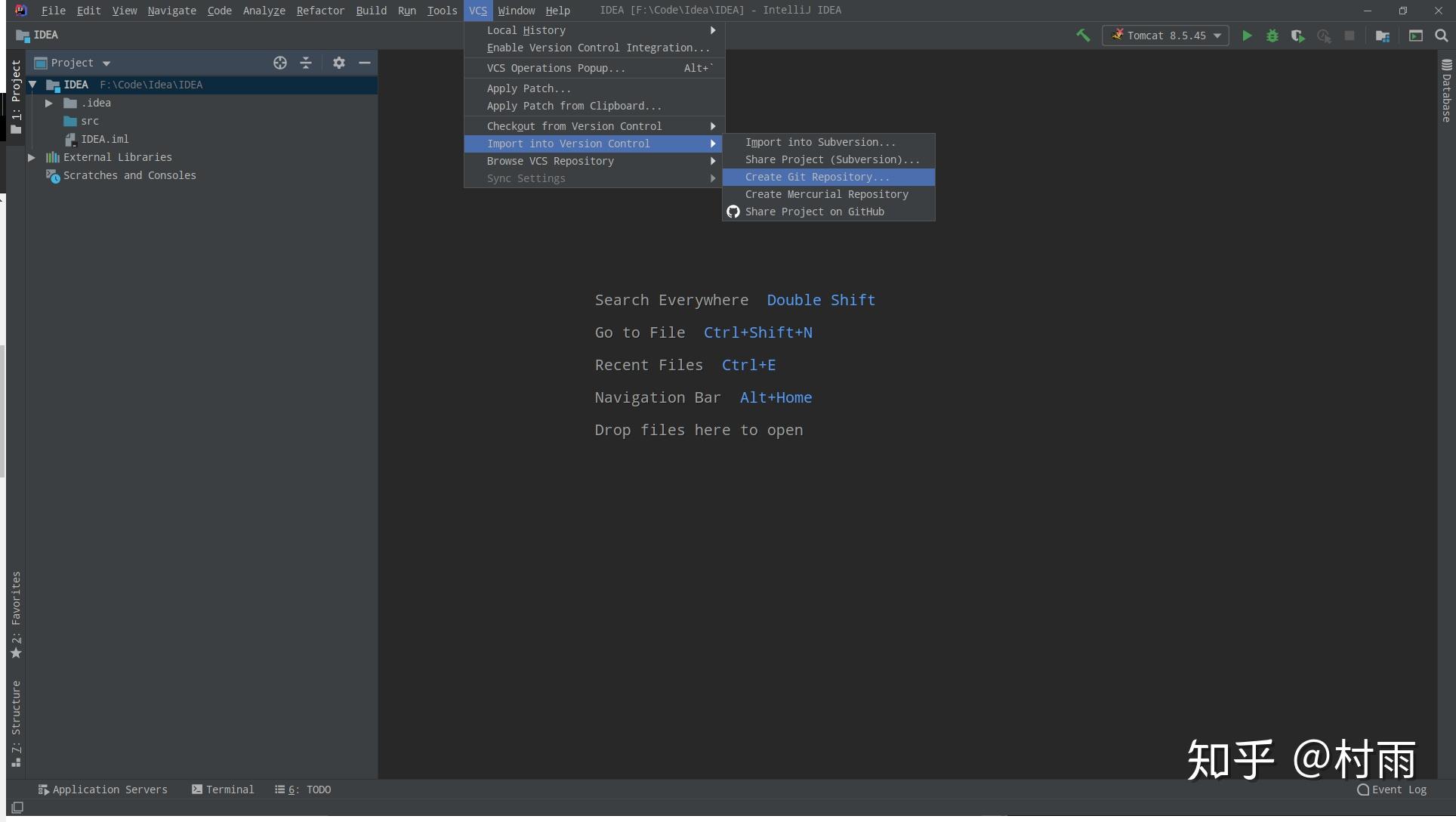Expand External Libraries
The image size is (1456, 822).
point(31,157)
